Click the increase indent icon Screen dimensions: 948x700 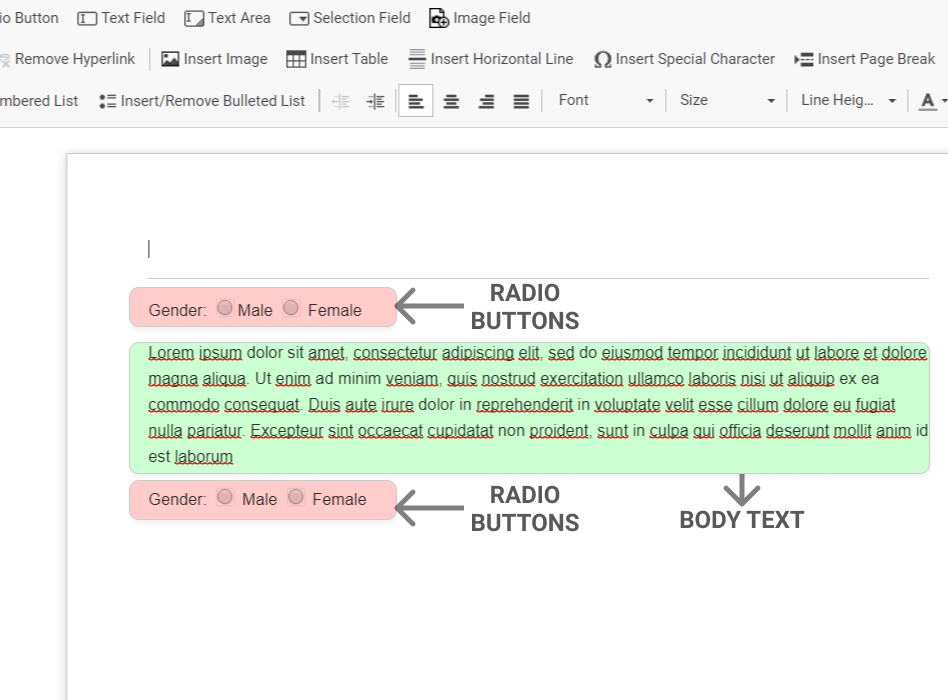coord(375,101)
